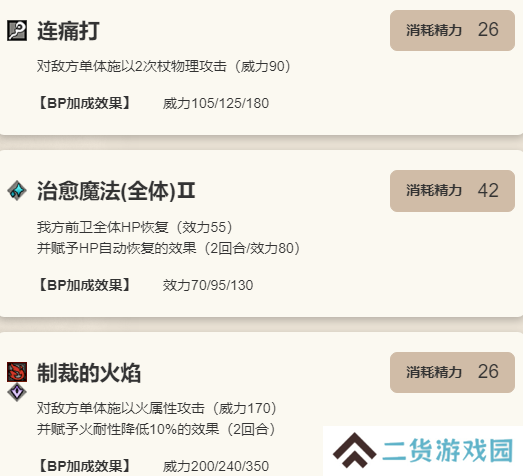
Task: Click the 【BP加成效果】 label under 治愈魔法
Action: pos(84,285)
